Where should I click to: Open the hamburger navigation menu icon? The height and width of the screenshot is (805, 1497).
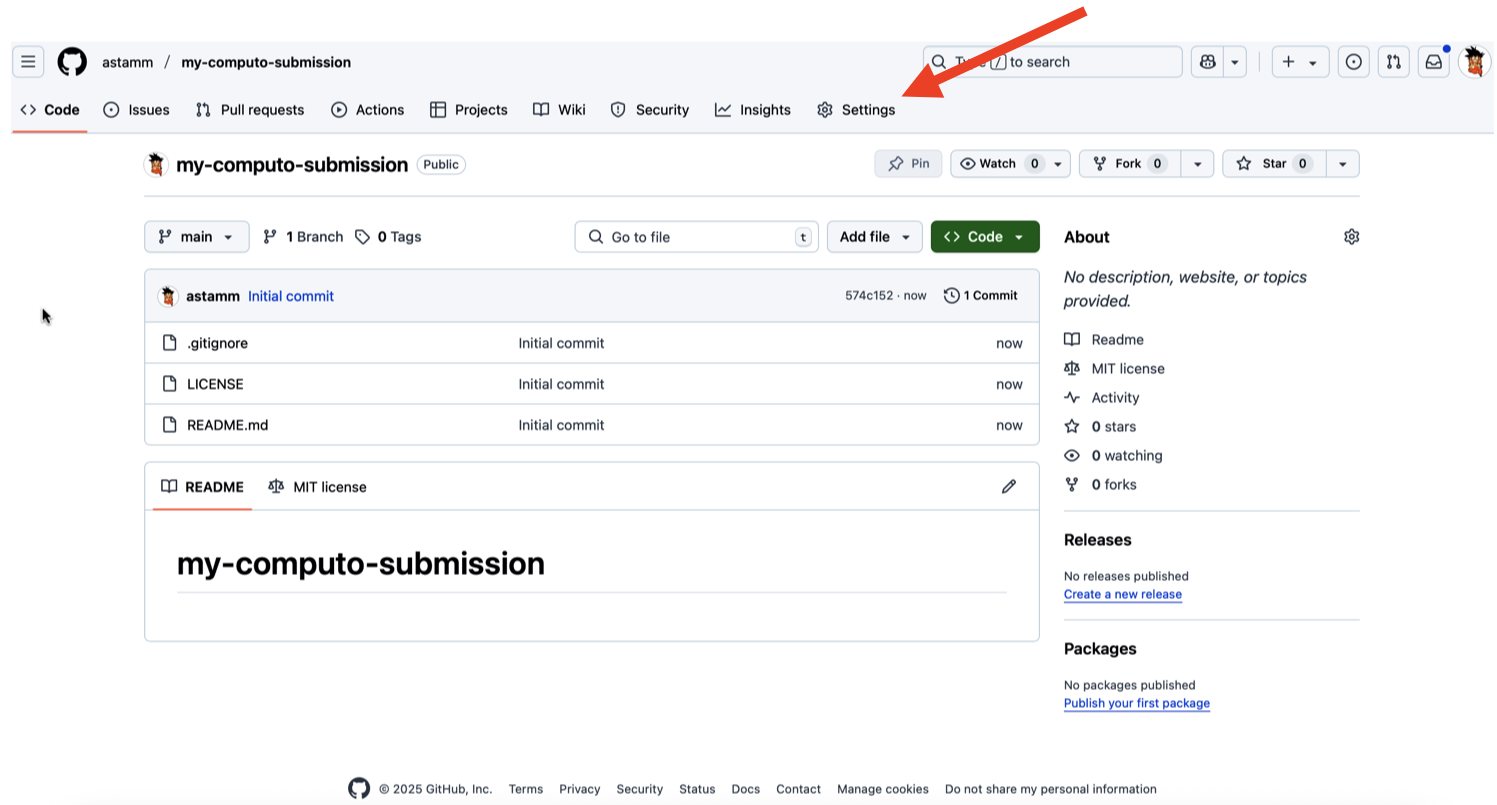pos(28,62)
